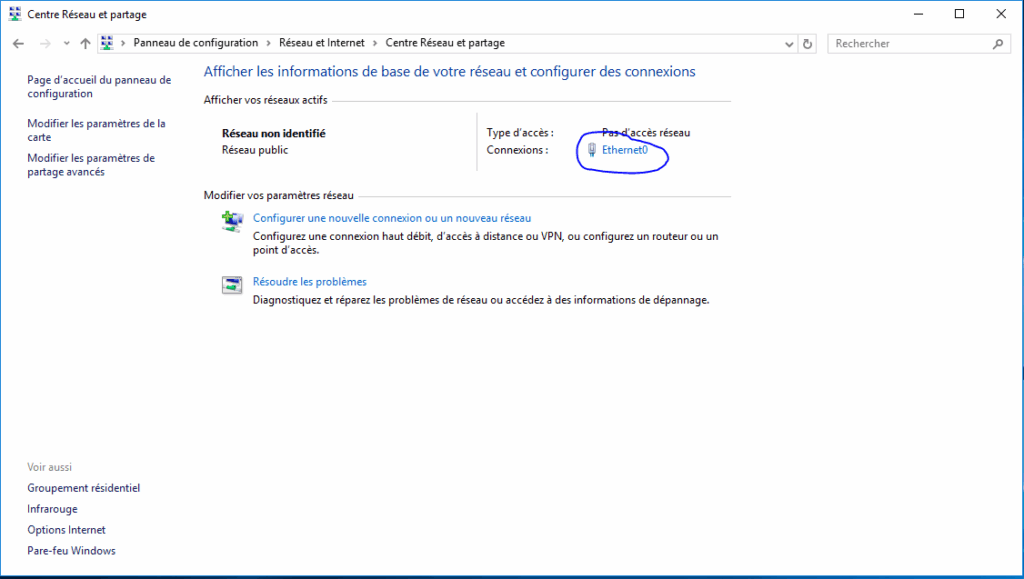The image size is (1024, 579).
Task: Expand the chevron after Réseau et Internet
Action: [x=377, y=44]
